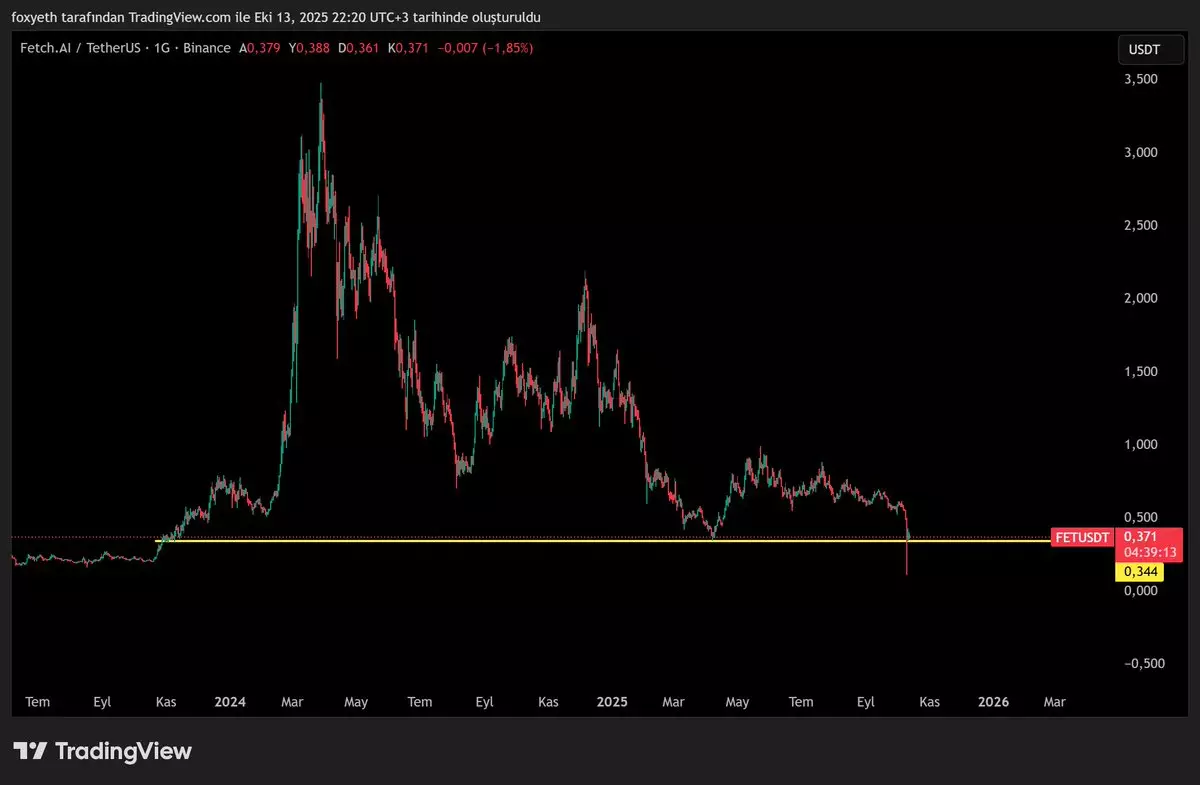
Task: Click the 3,500 price axis label
Action: pos(1141,79)
